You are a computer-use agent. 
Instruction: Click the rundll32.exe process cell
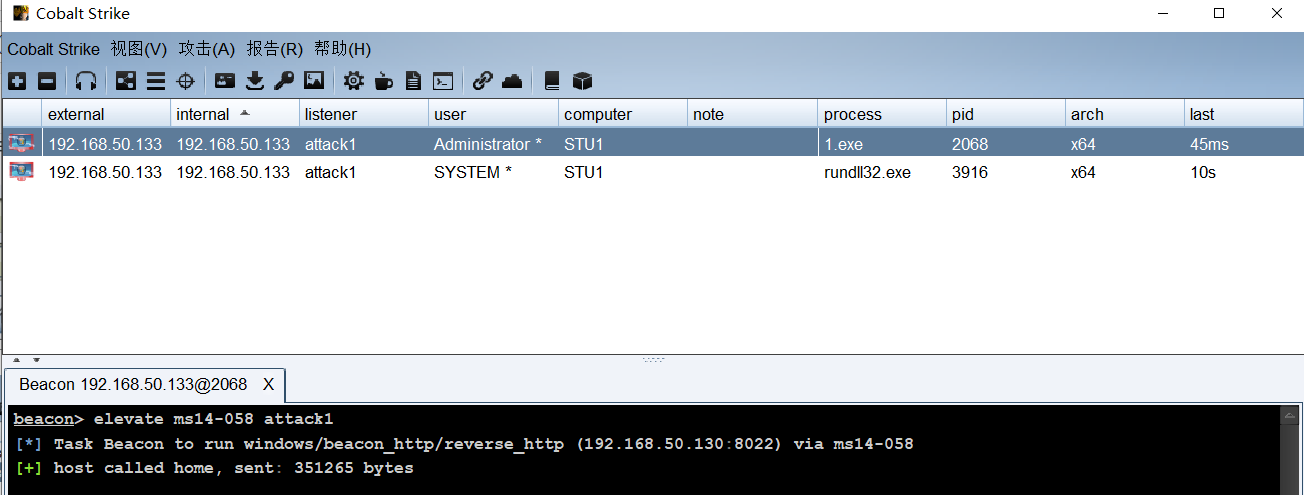click(x=882, y=172)
